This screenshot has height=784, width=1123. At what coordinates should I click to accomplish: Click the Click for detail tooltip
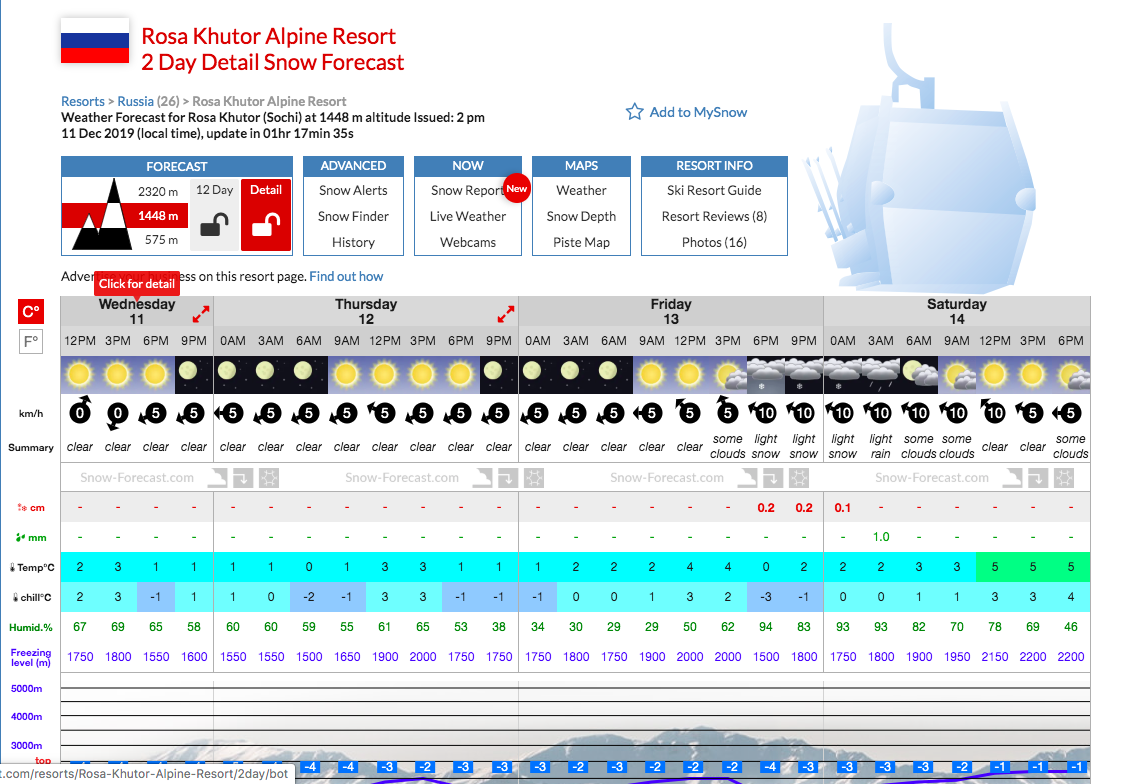137,284
